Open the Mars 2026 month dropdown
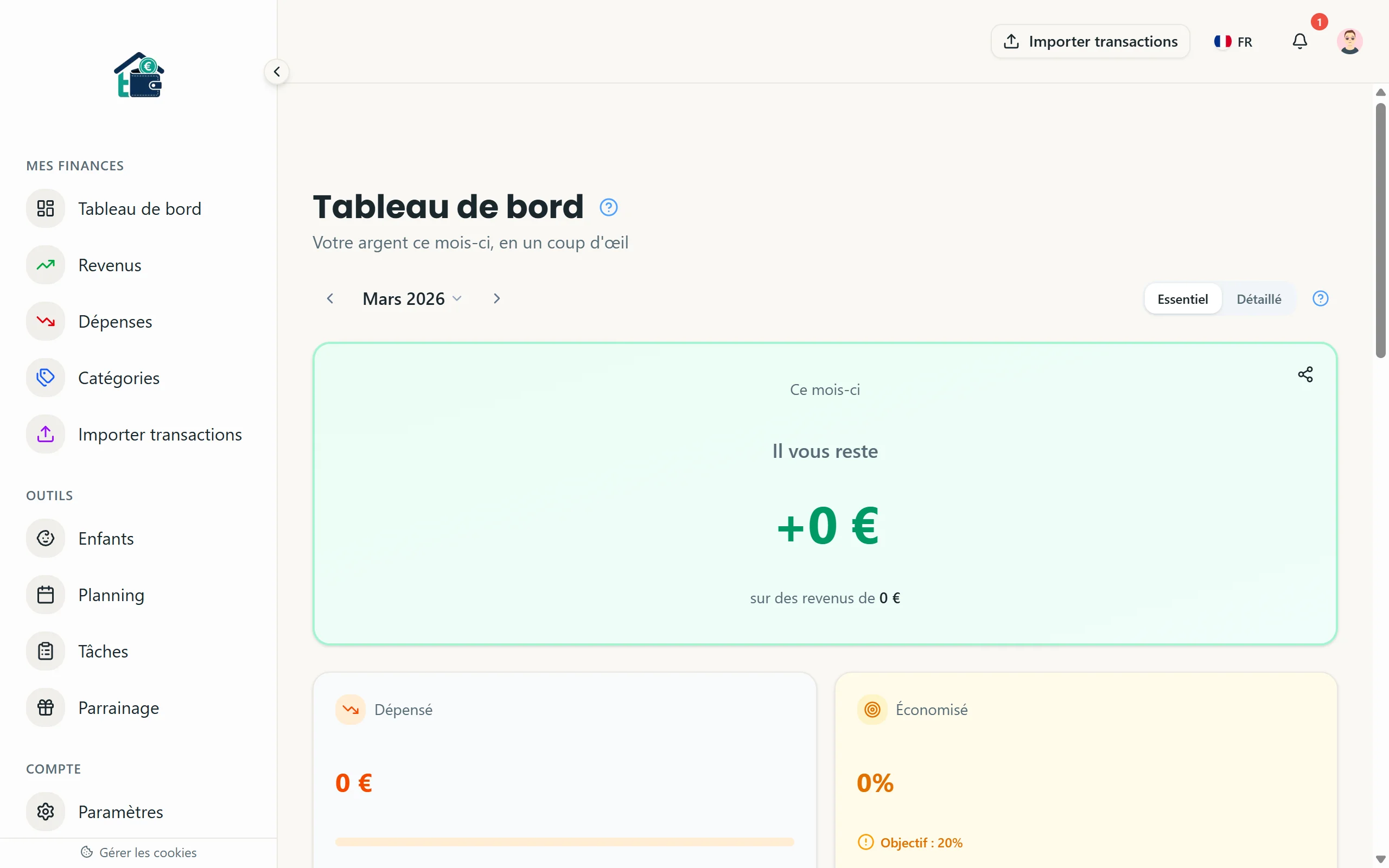The image size is (1389, 868). click(x=411, y=299)
